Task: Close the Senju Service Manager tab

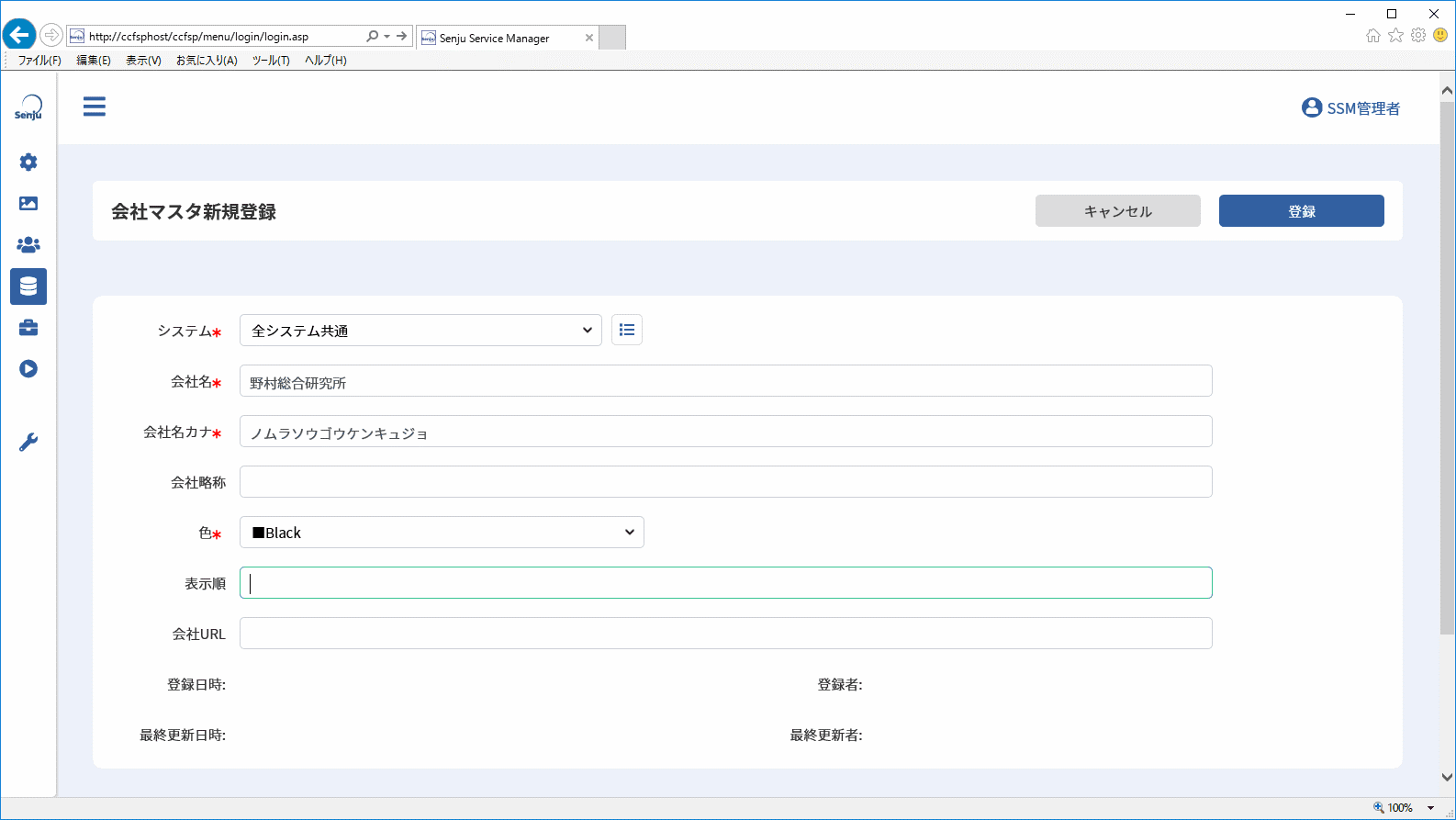Action: click(x=589, y=38)
